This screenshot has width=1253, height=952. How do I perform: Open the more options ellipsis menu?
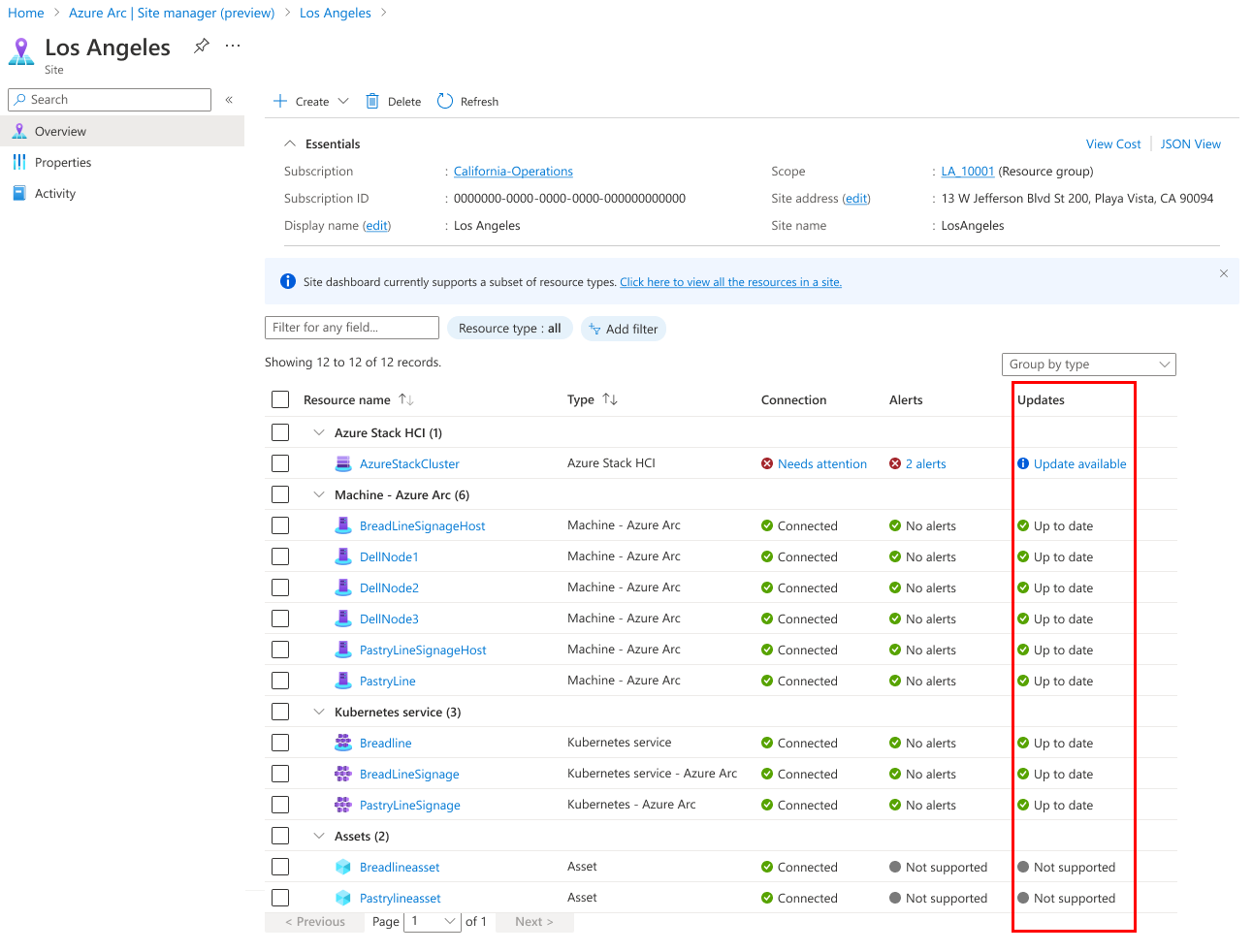[233, 46]
